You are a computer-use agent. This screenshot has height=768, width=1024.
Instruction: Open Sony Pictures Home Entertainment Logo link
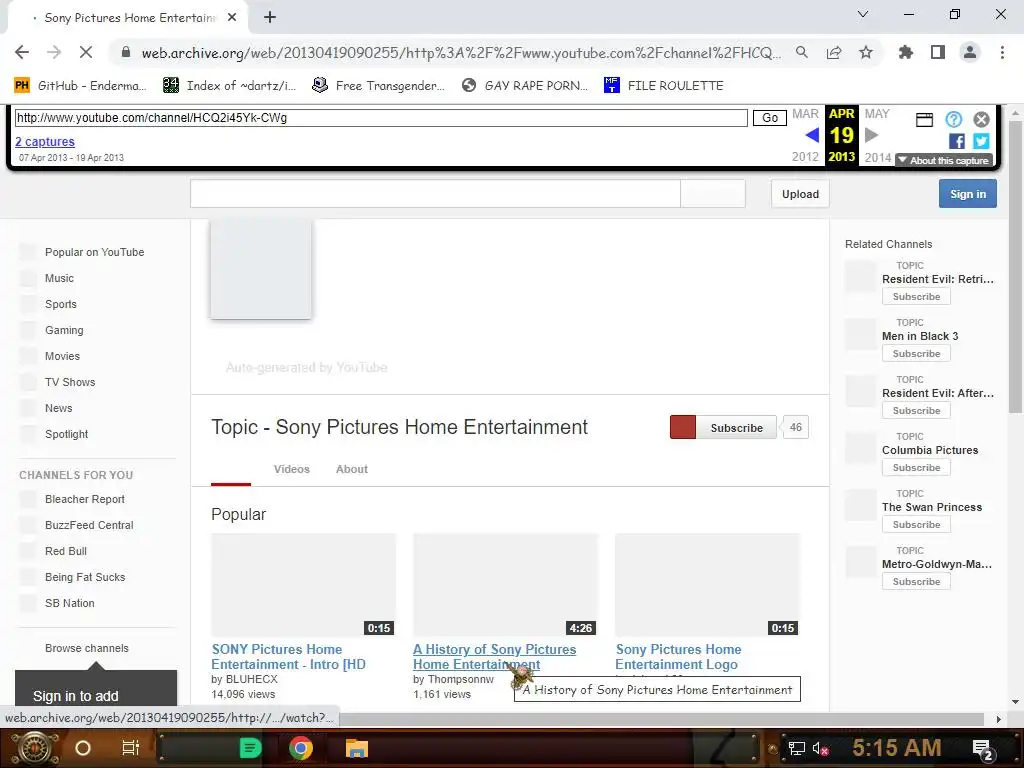pos(678,657)
